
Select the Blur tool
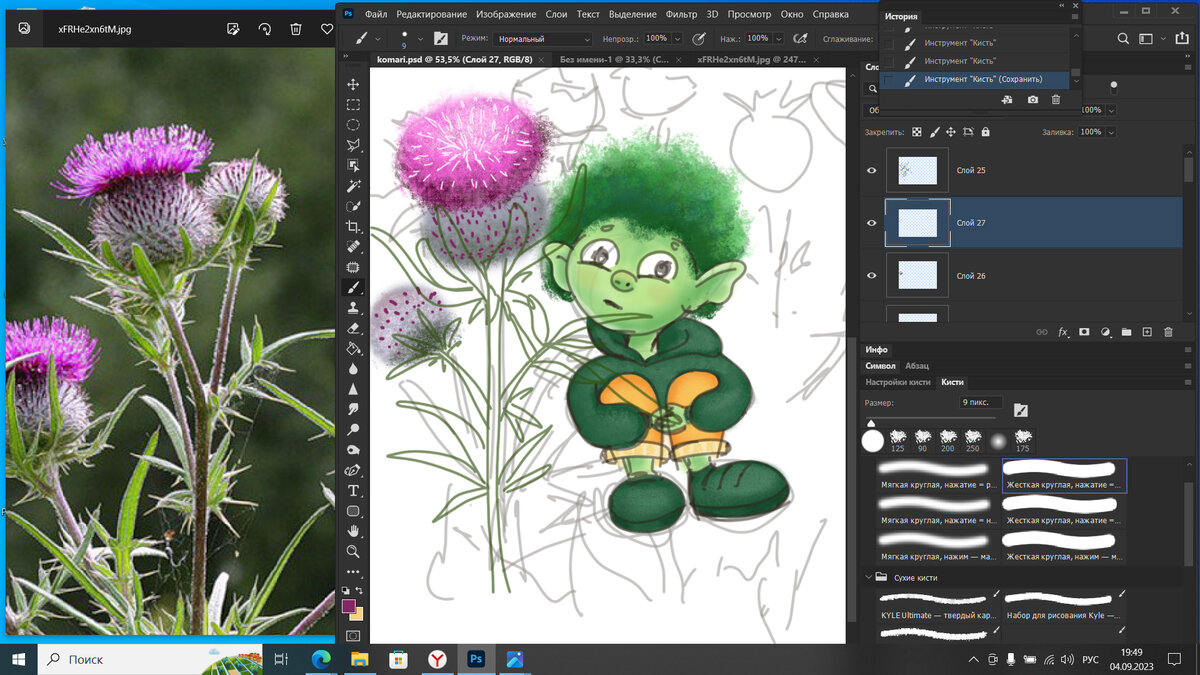click(353, 369)
